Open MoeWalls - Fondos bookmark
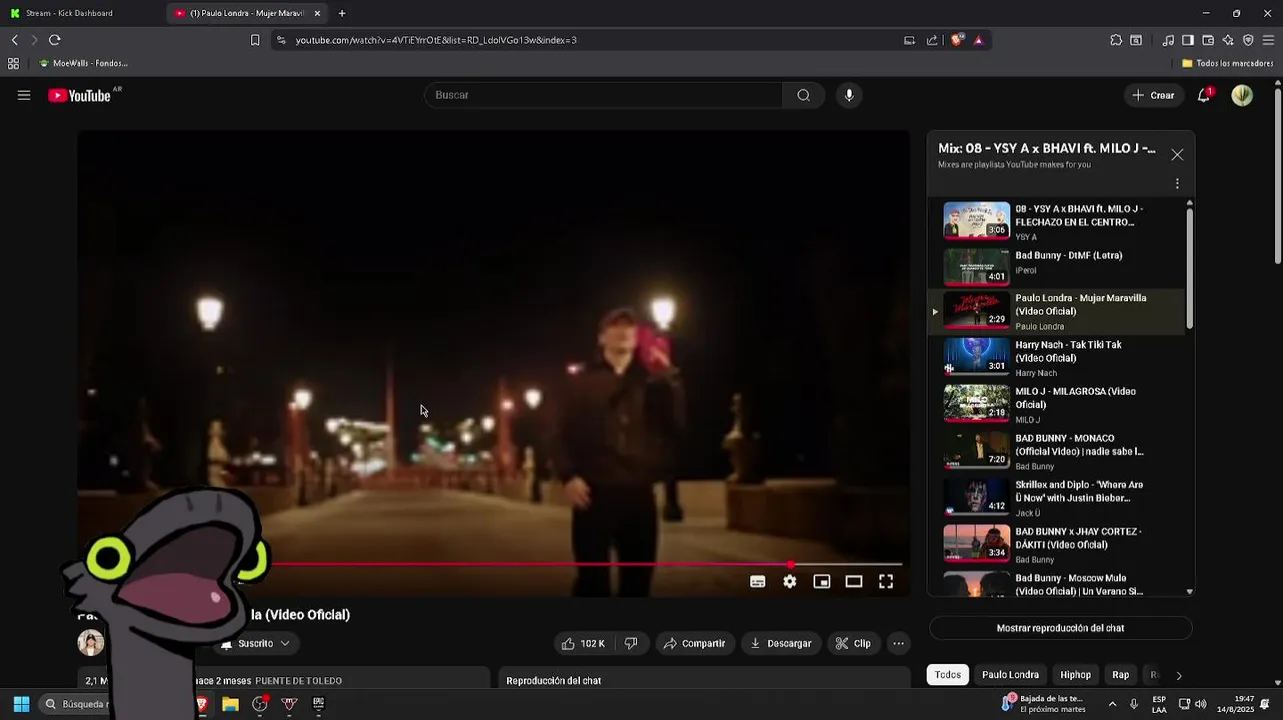Viewport: 1283px width, 720px height. (x=83, y=63)
